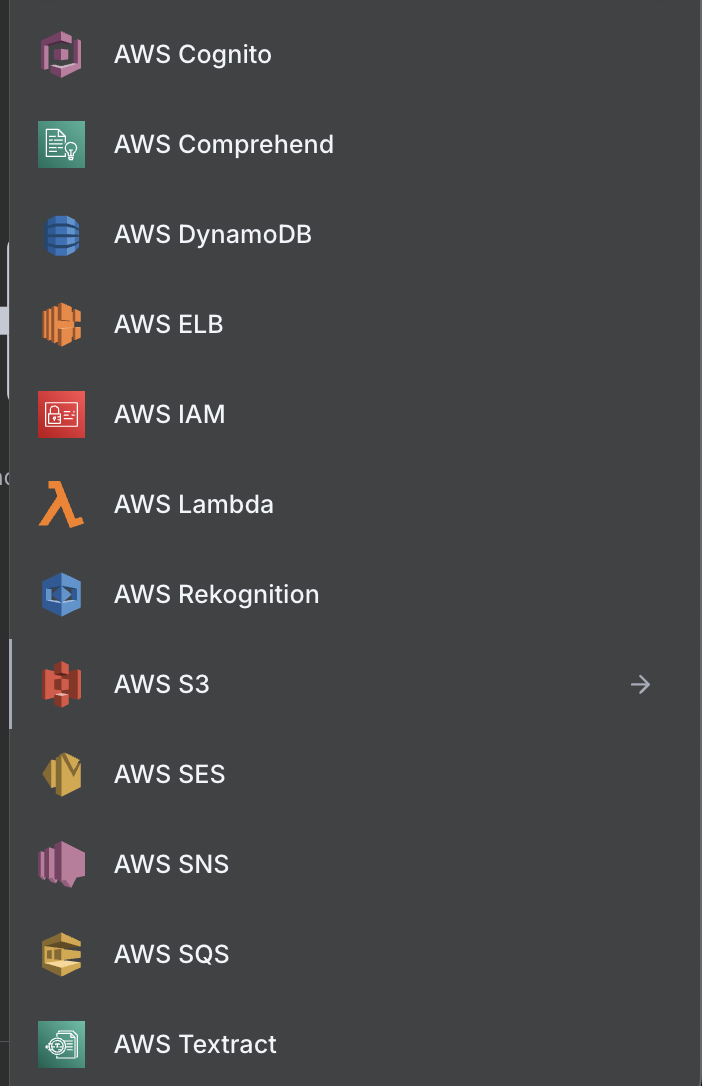Screen dimensions: 702x1086
Task: Click the AWS Textract green icon
Action: click(x=62, y=1044)
